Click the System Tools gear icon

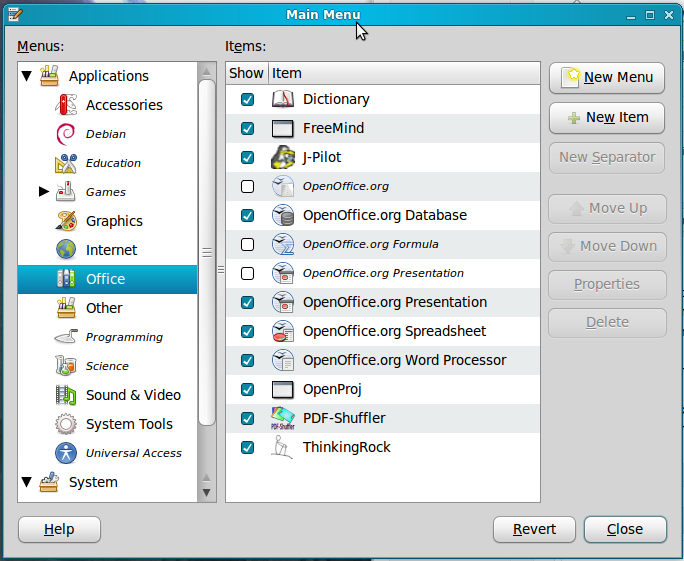66,424
